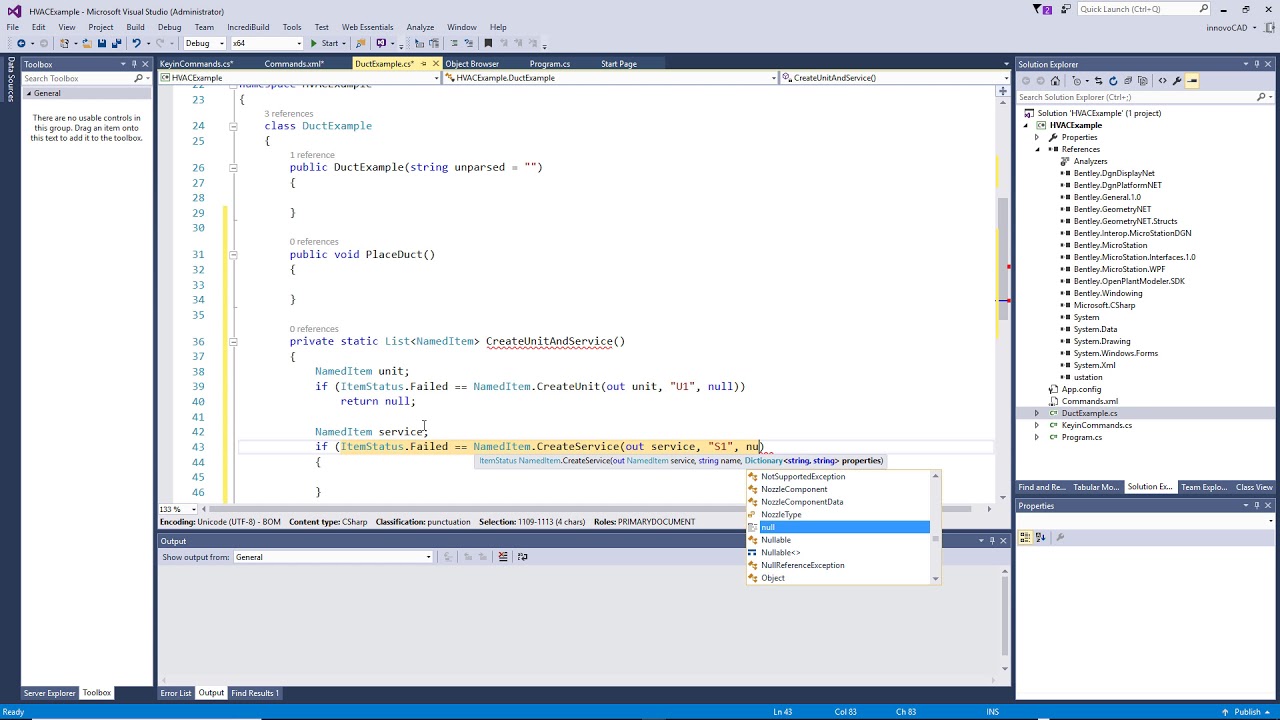Toggle auto-hide pin on Output panel
1280x720 pixels.
991,541
